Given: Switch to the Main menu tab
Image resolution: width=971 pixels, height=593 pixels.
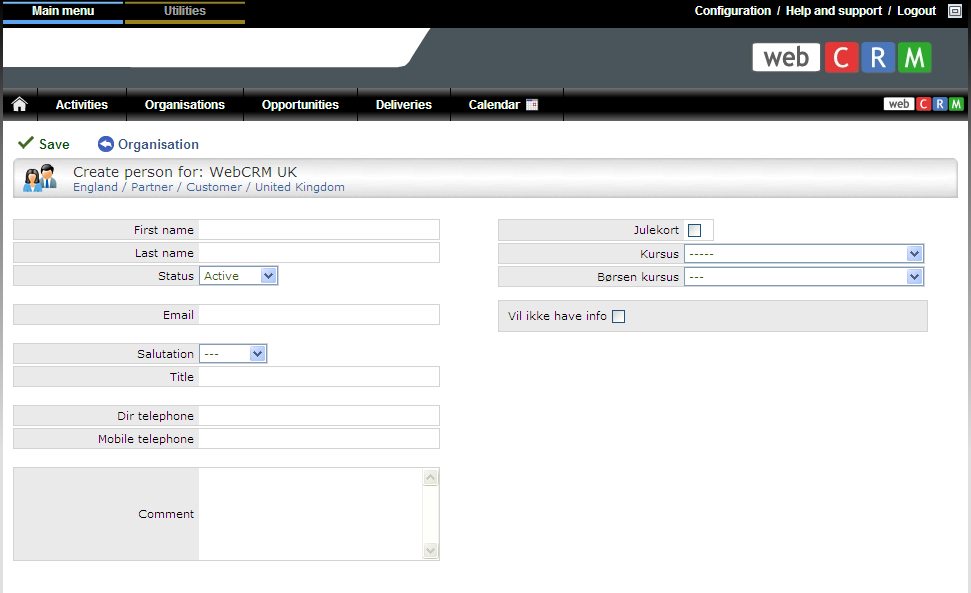Looking at the screenshot, I should [63, 11].
